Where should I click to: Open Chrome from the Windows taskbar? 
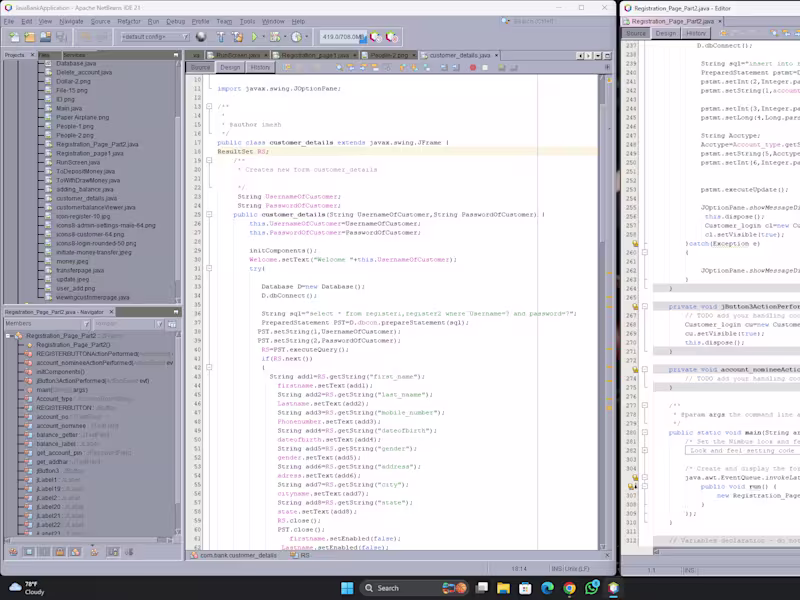572,587
